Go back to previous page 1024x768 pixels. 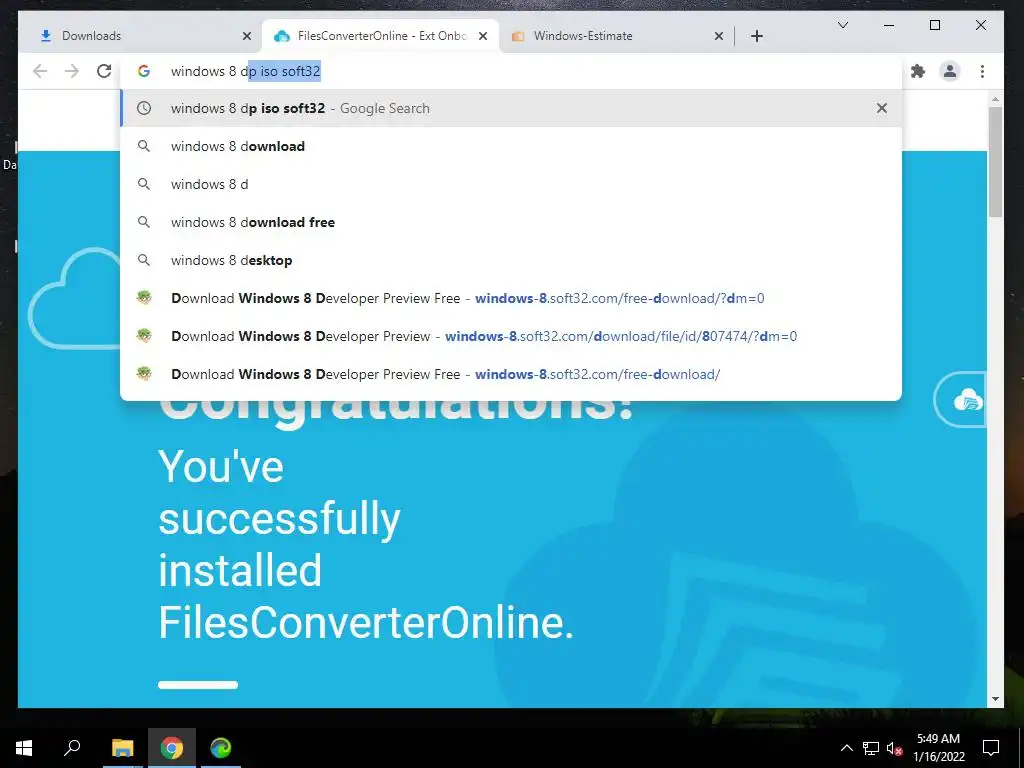point(40,71)
